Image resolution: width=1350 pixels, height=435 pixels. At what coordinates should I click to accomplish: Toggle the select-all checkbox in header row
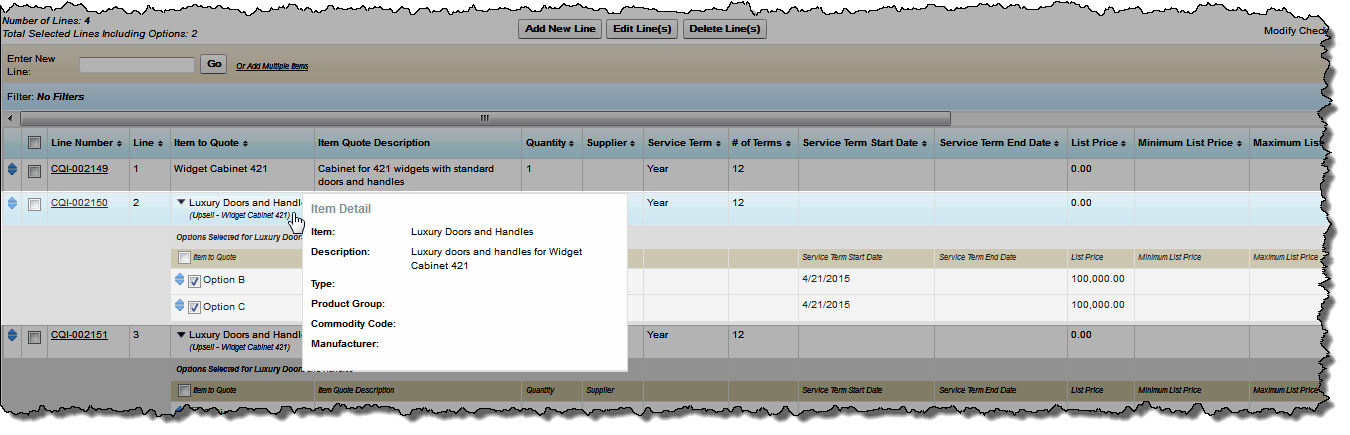[35, 143]
